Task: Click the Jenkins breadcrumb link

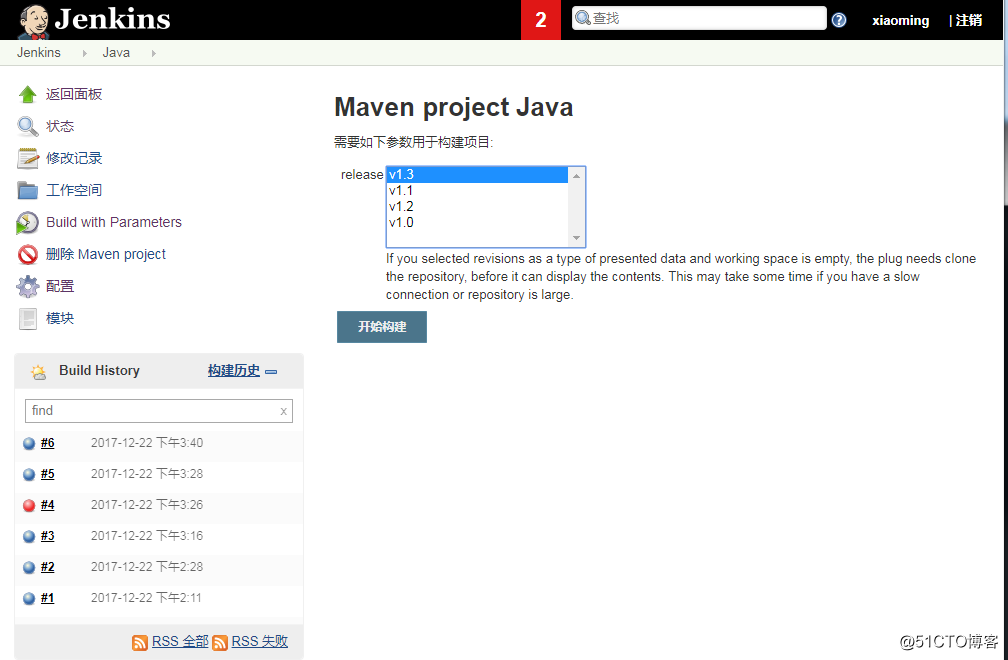Action: (x=39, y=53)
